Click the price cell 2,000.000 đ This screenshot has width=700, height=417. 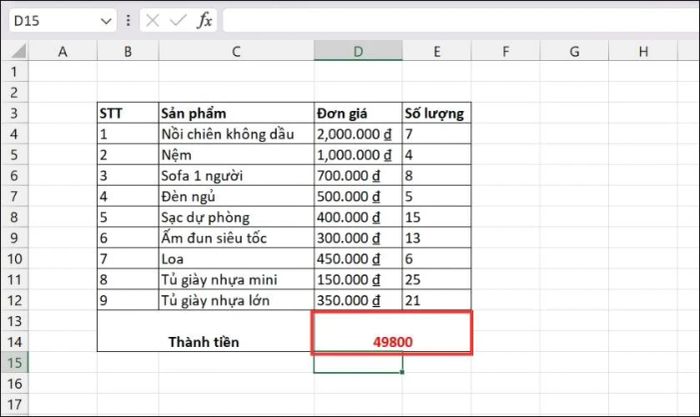coord(358,133)
